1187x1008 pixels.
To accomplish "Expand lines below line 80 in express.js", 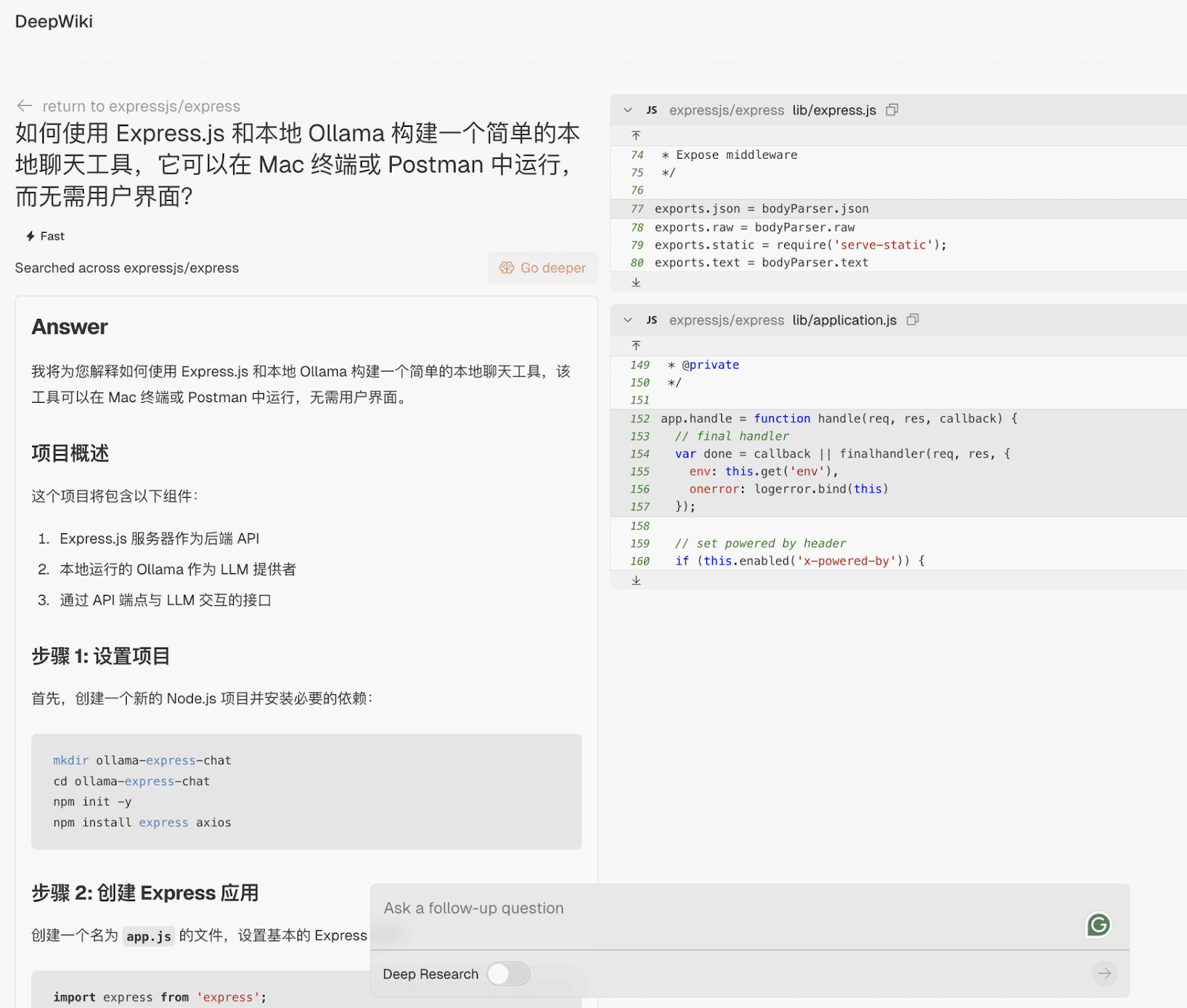I will 636,282.
